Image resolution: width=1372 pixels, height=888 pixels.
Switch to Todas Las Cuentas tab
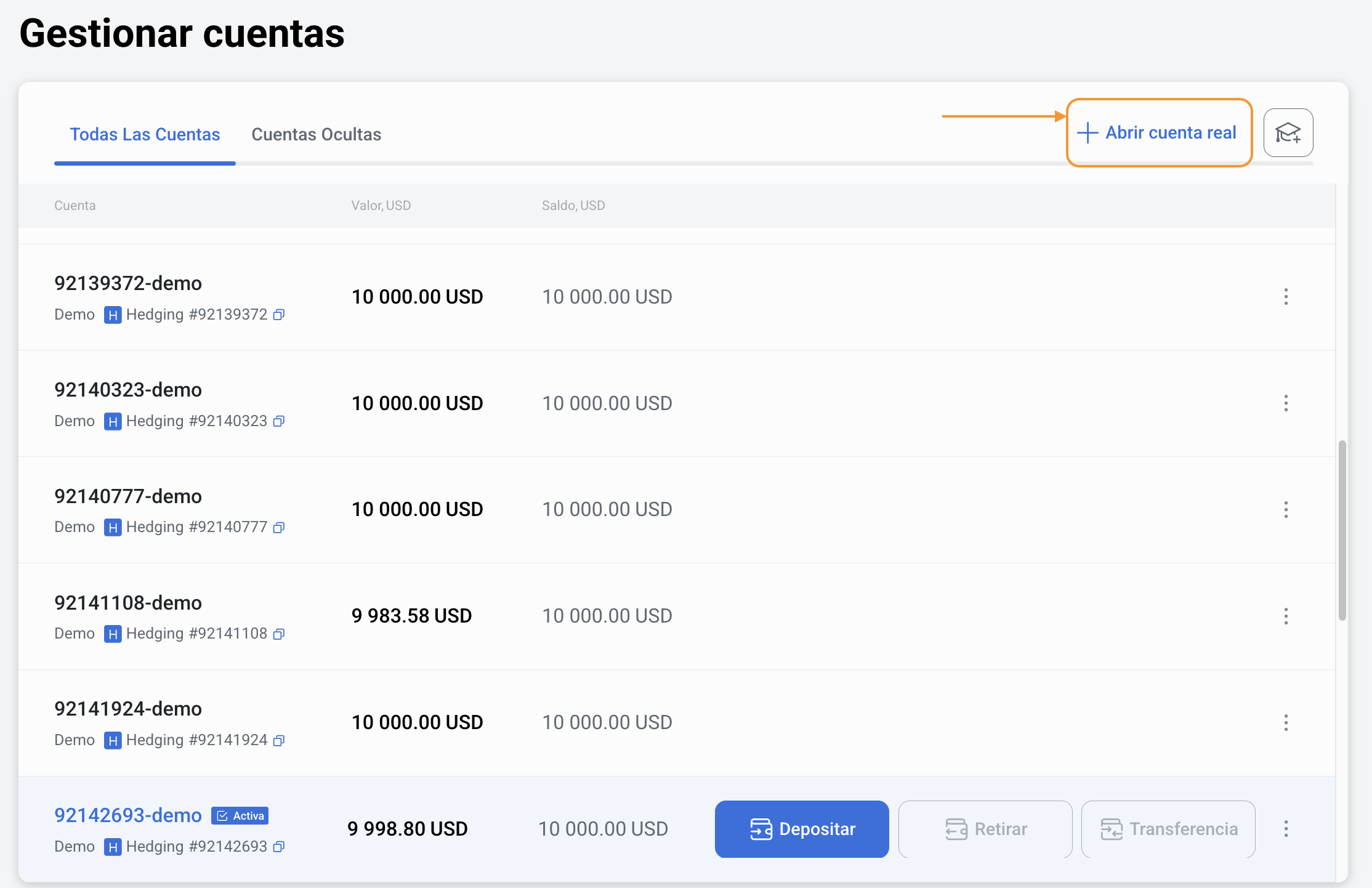pyautogui.click(x=145, y=134)
